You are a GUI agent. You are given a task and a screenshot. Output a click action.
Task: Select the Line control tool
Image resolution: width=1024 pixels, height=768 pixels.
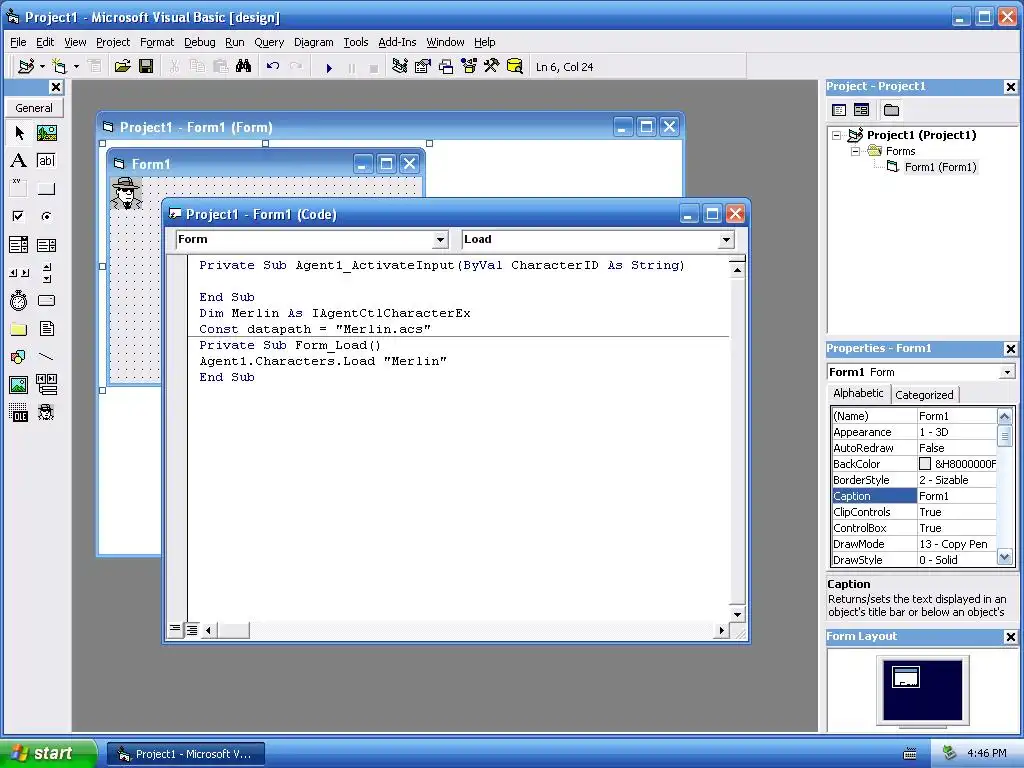[x=46, y=357]
